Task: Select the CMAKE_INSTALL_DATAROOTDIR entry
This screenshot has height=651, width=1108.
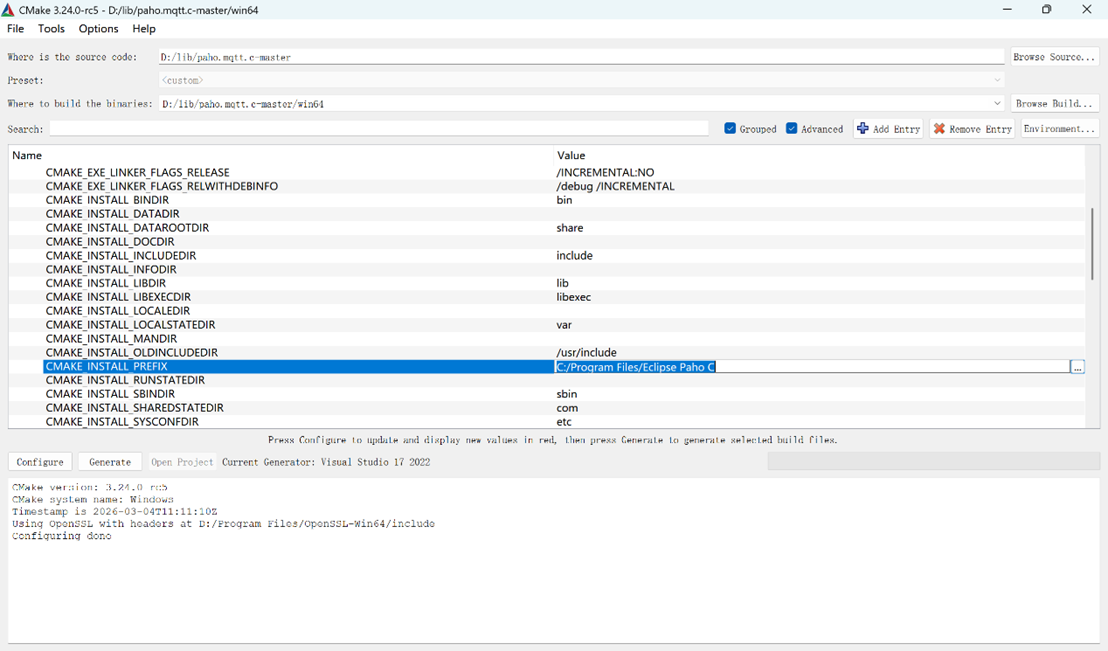Action: (127, 228)
